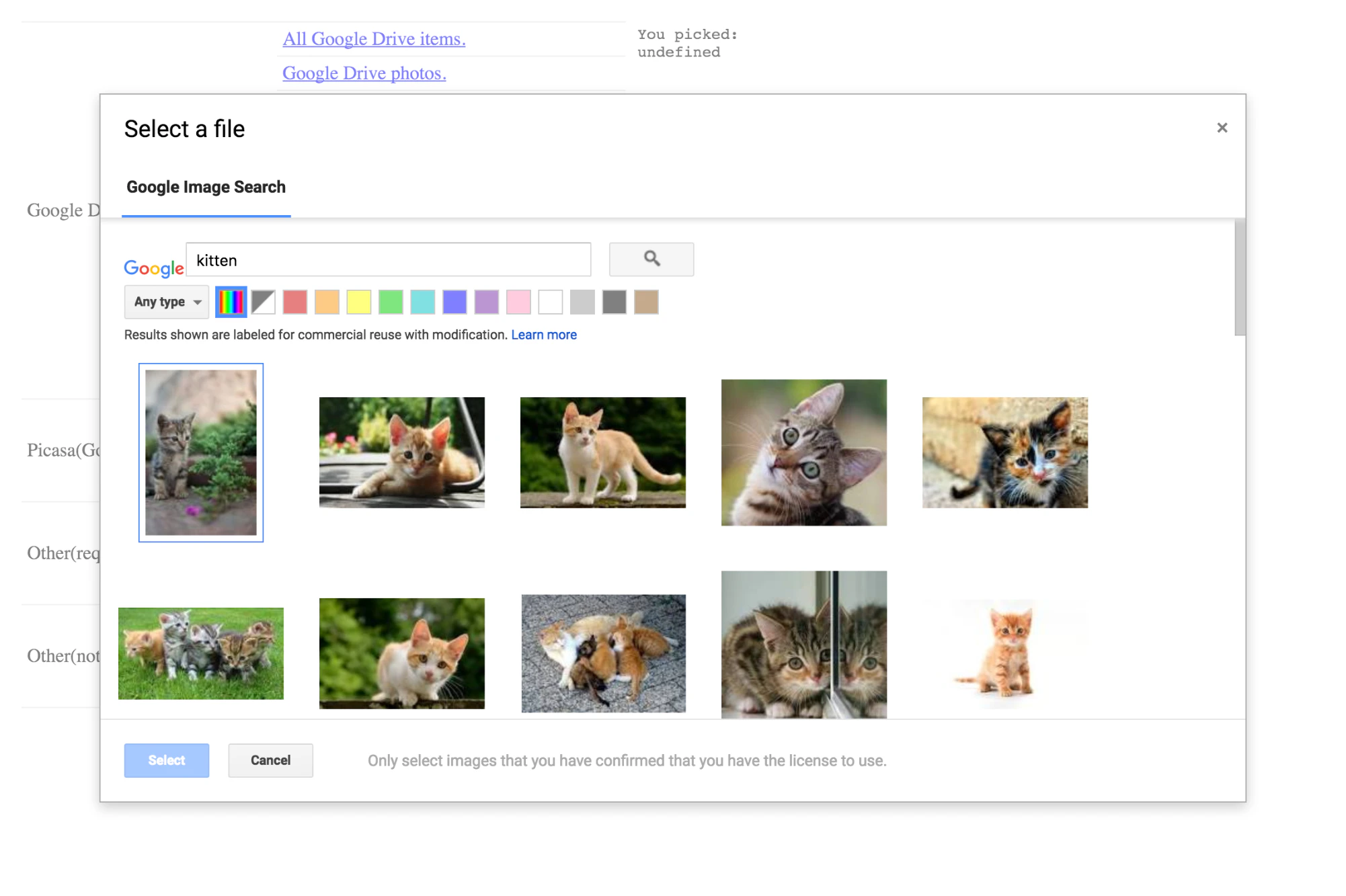This screenshot has height=896, width=1346.
Task: Select small orange kitten on white thumbnail
Action: click(x=1005, y=653)
